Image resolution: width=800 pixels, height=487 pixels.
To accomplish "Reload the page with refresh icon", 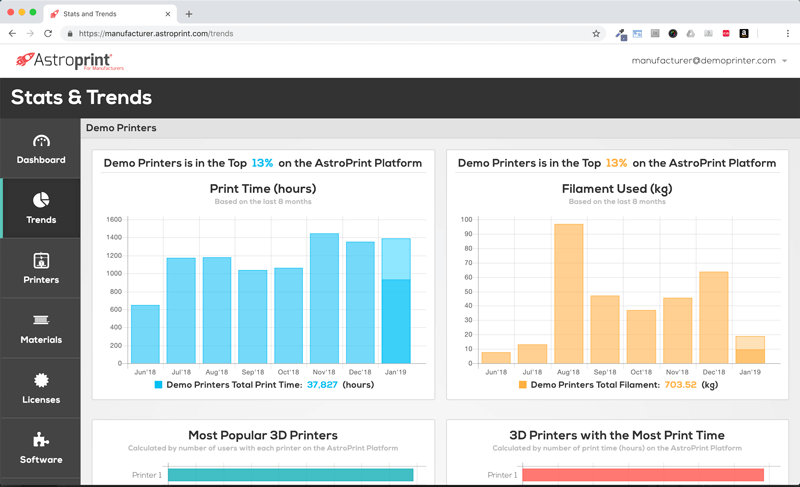I will pos(48,34).
